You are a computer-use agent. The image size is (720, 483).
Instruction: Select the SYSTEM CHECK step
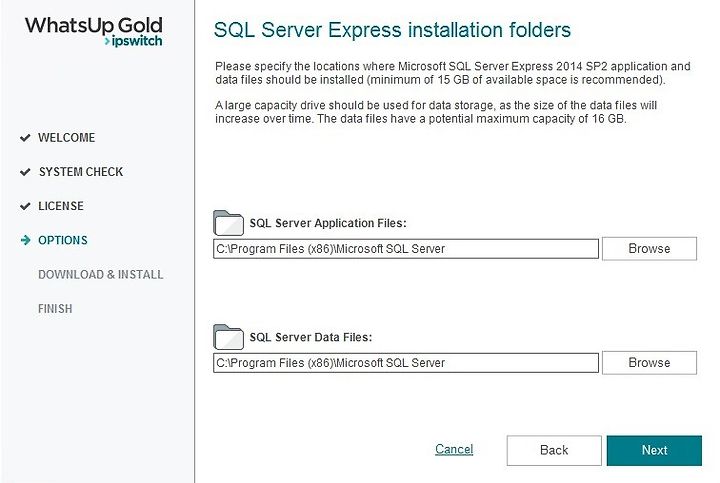81,172
